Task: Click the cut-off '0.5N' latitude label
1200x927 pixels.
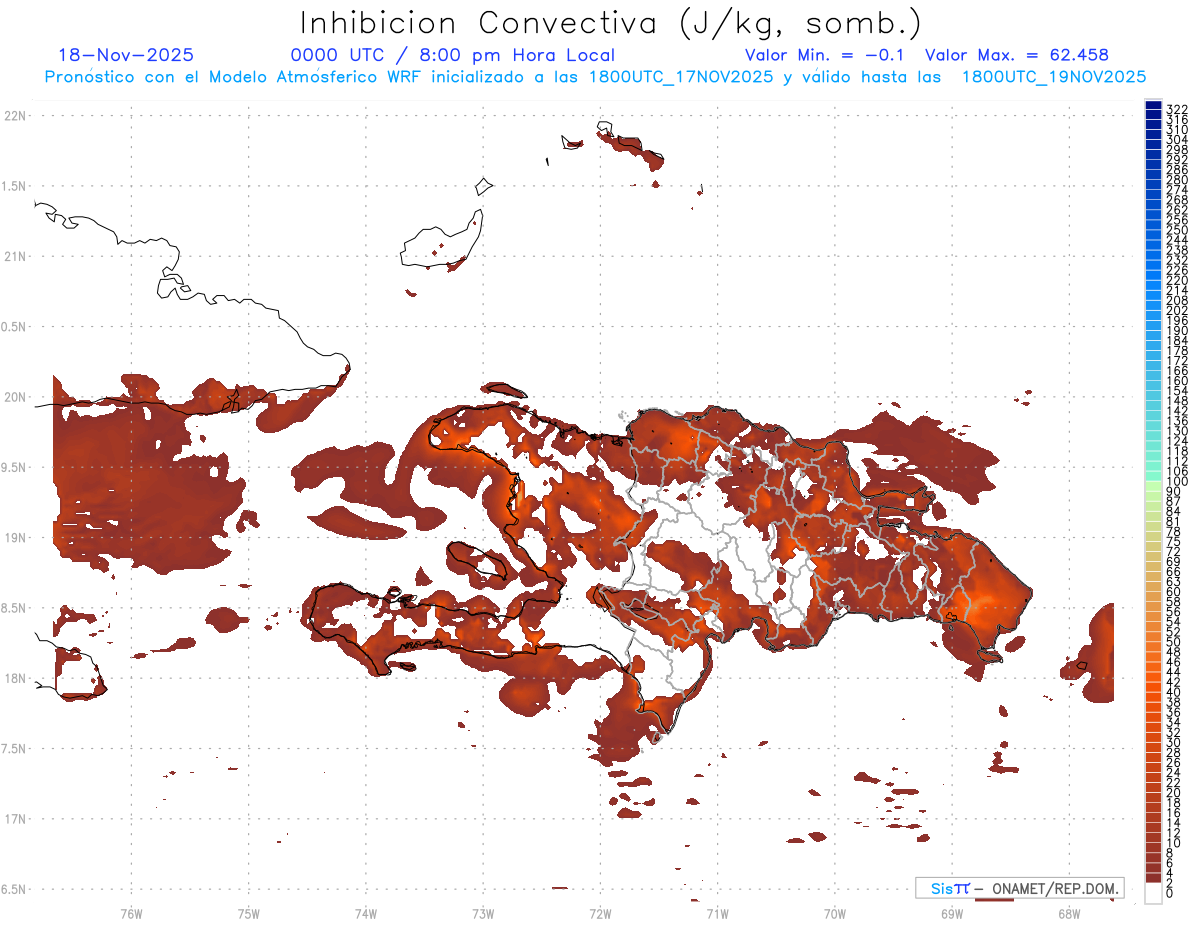Action: pyautogui.click(x=13, y=327)
